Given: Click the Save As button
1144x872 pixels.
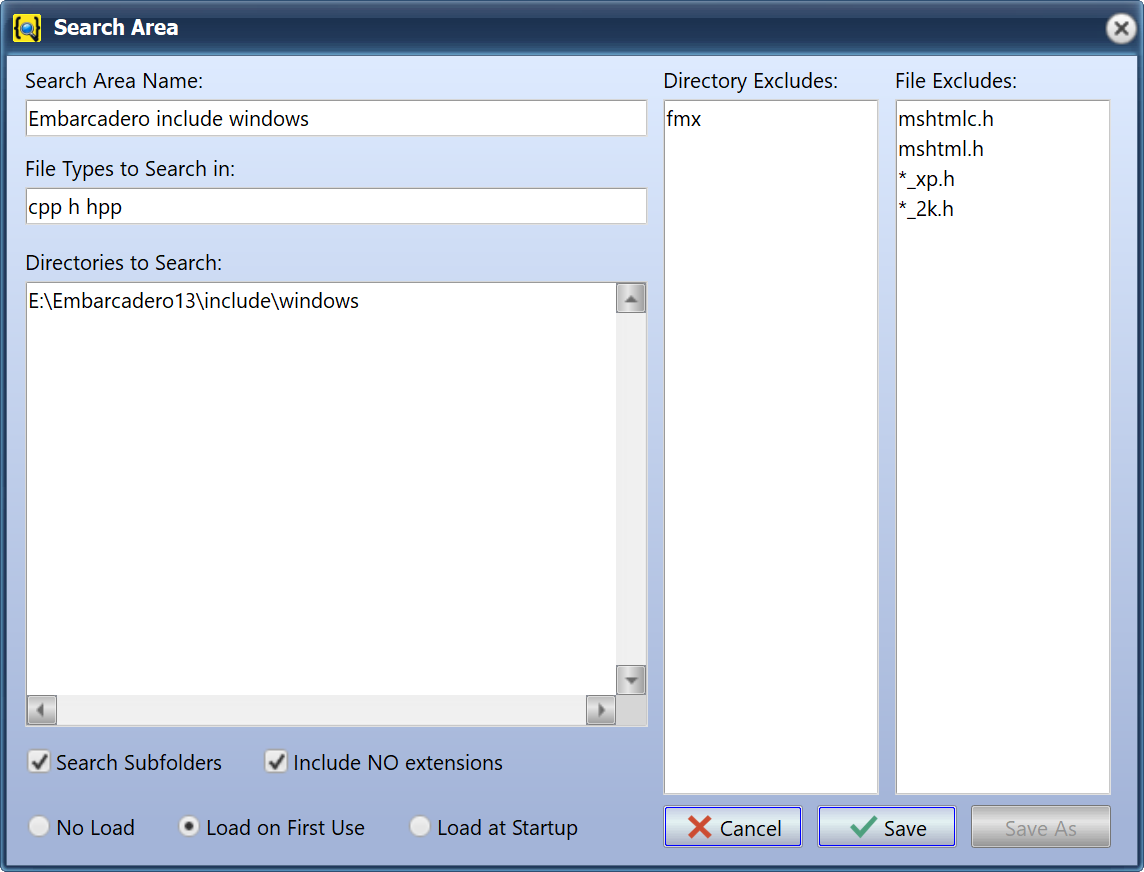Looking at the screenshot, I should point(1040,827).
